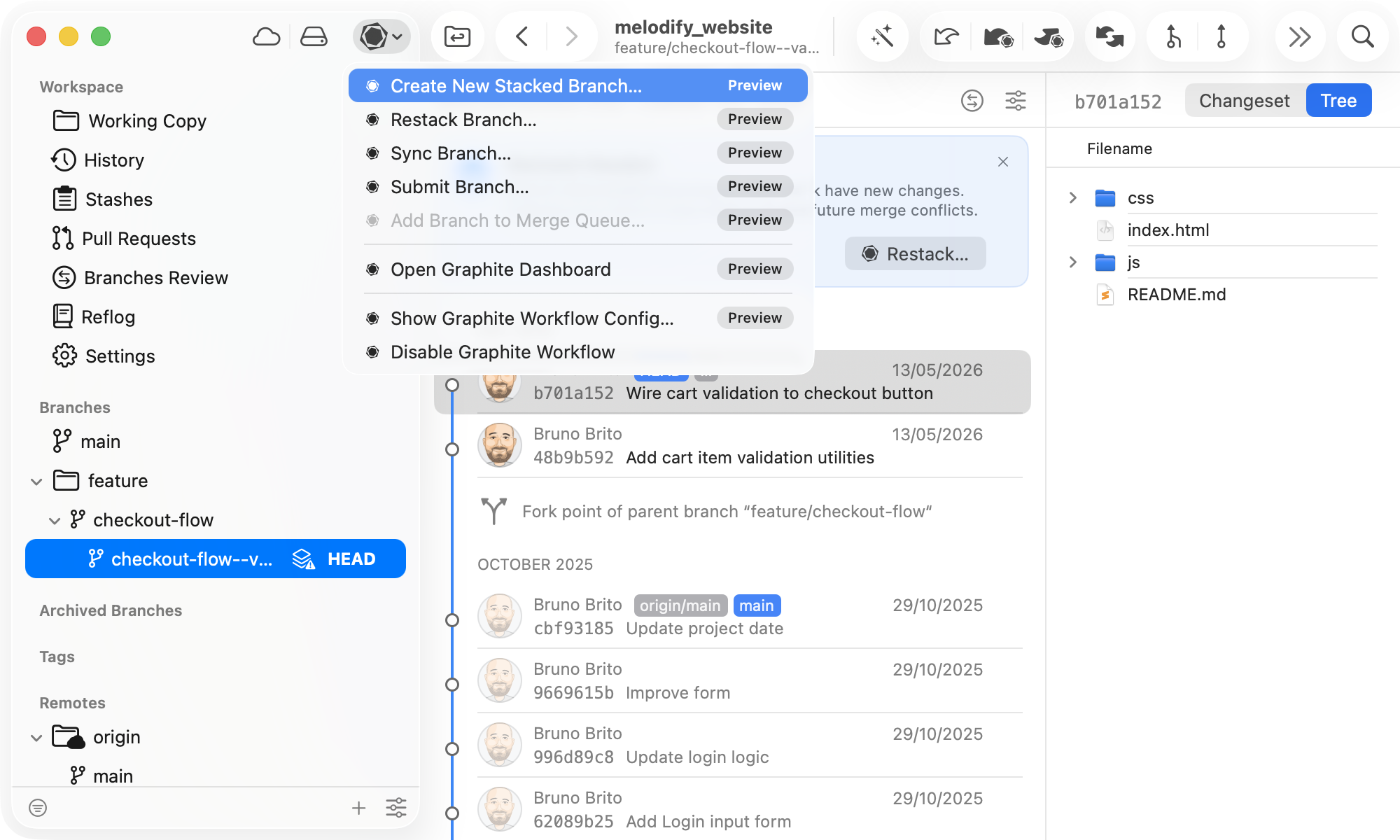The width and height of the screenshot is (1400, 840).
Task: Select Open Graphite Dashboard
Action: tap(578, 269)
